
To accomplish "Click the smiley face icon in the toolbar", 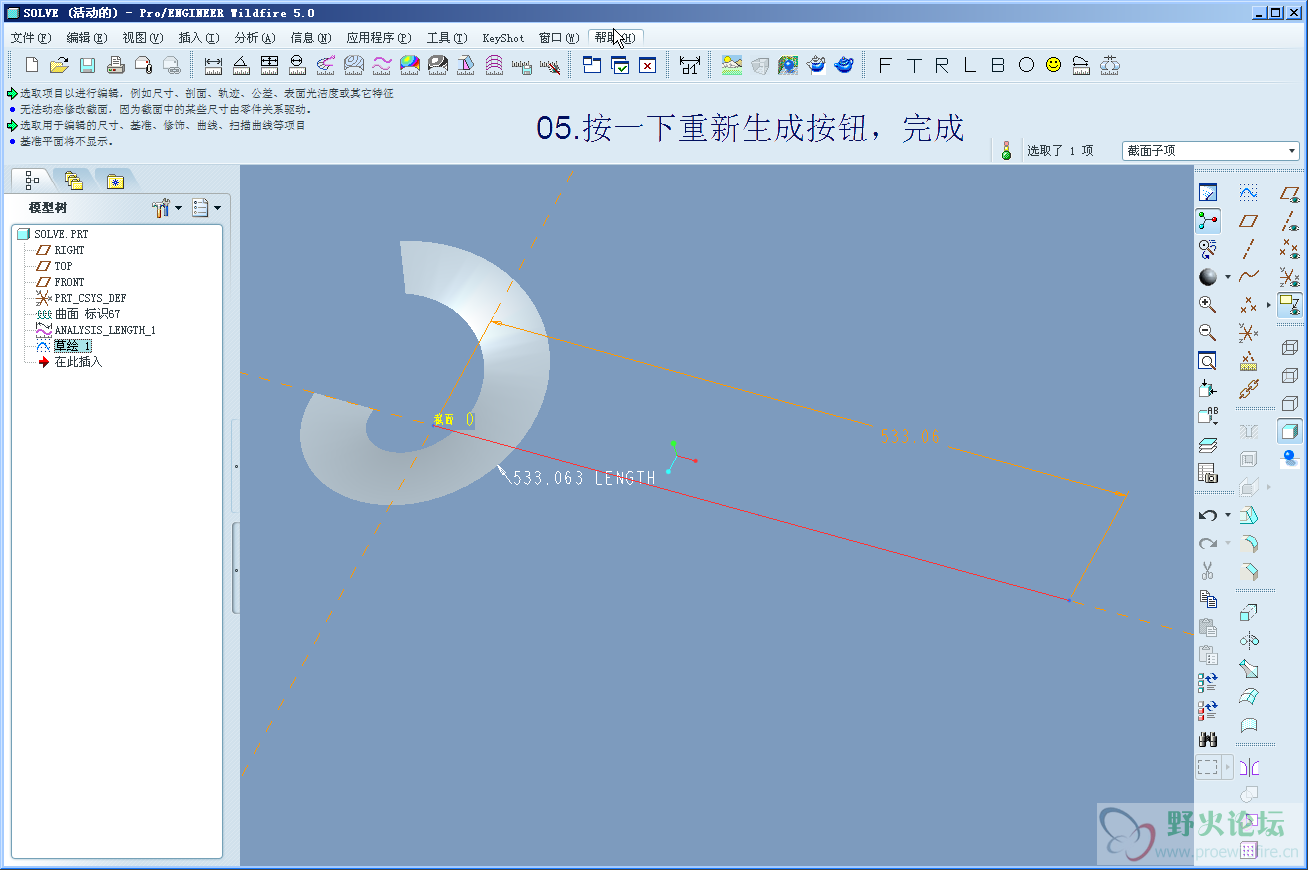I will pyautogui.click(x=1053, y=65).
